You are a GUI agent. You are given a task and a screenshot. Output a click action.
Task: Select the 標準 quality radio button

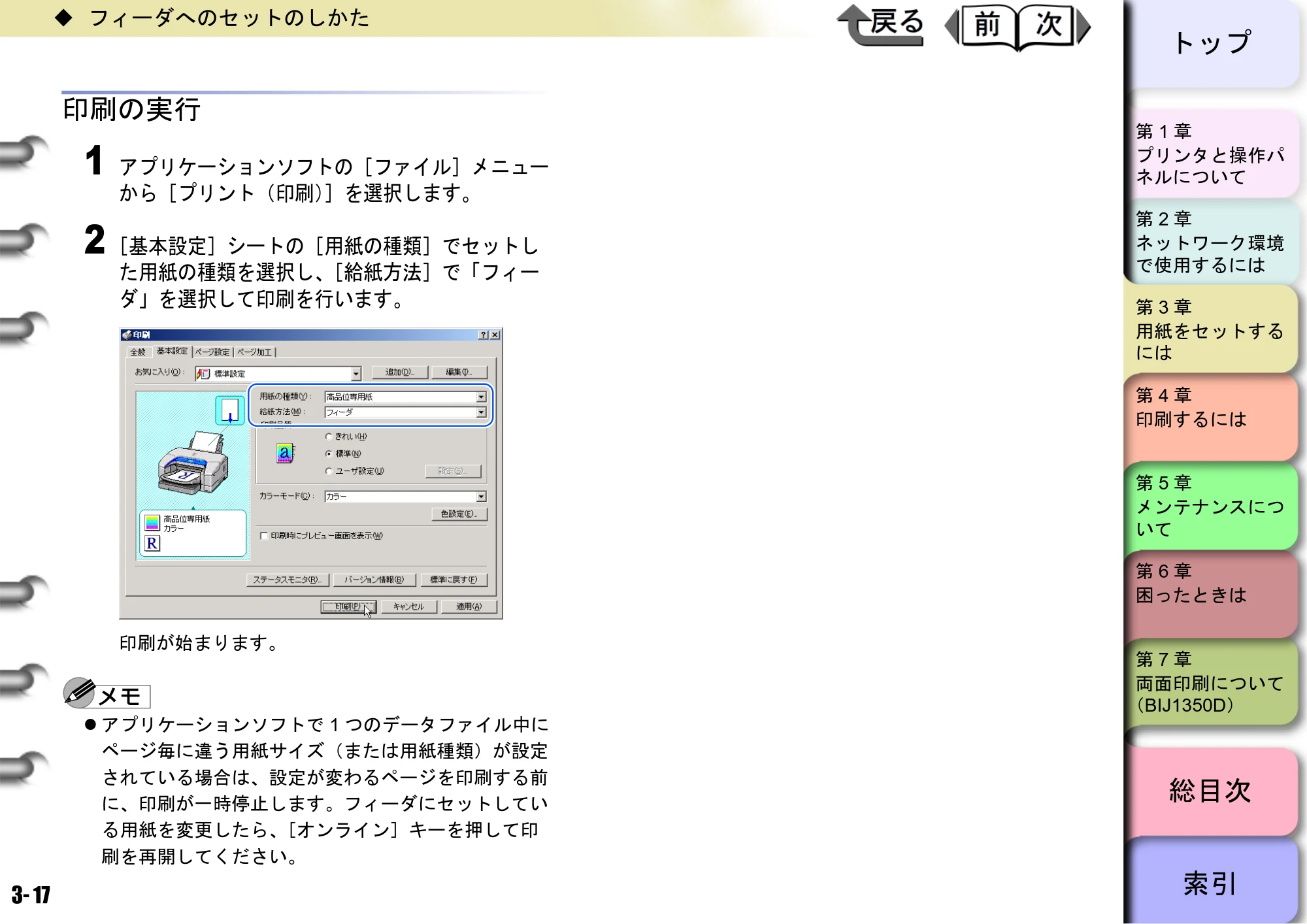pyautogui.click(x=329, y=454)
